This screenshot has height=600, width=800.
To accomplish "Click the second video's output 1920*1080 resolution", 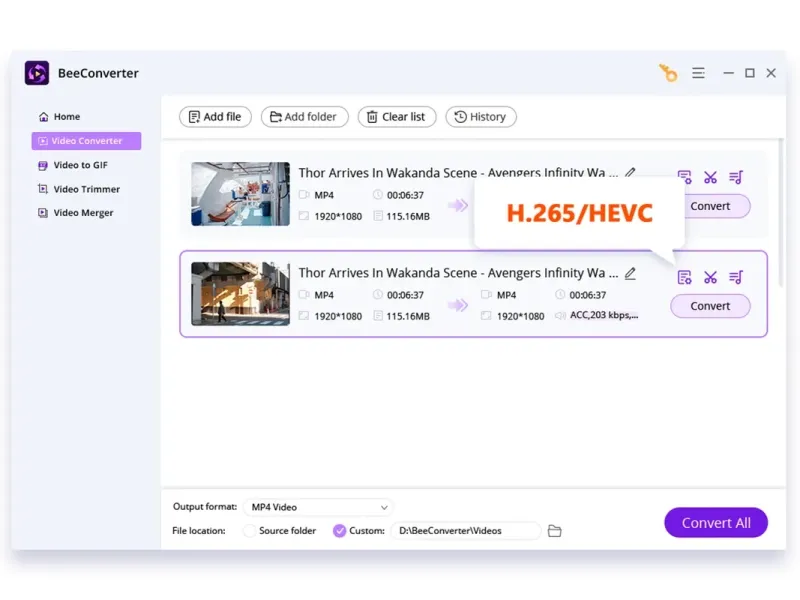I will click(x=520, y=316).
